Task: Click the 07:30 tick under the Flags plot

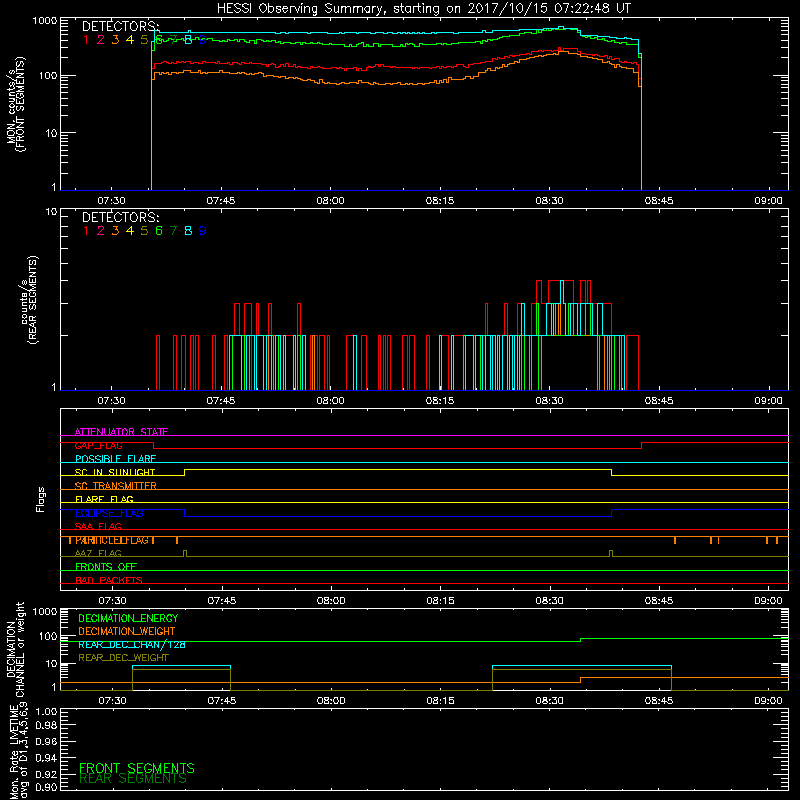Action: coord(112,601)
